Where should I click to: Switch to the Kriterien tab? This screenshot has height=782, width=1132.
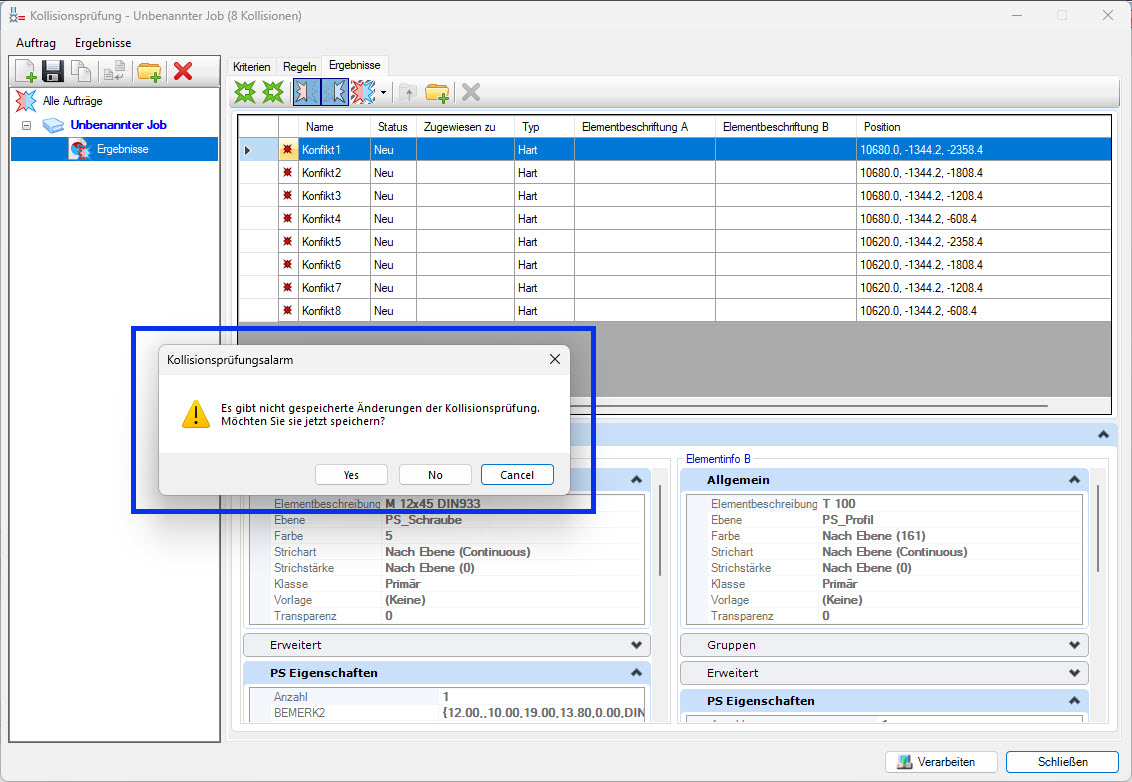[252, 66]
